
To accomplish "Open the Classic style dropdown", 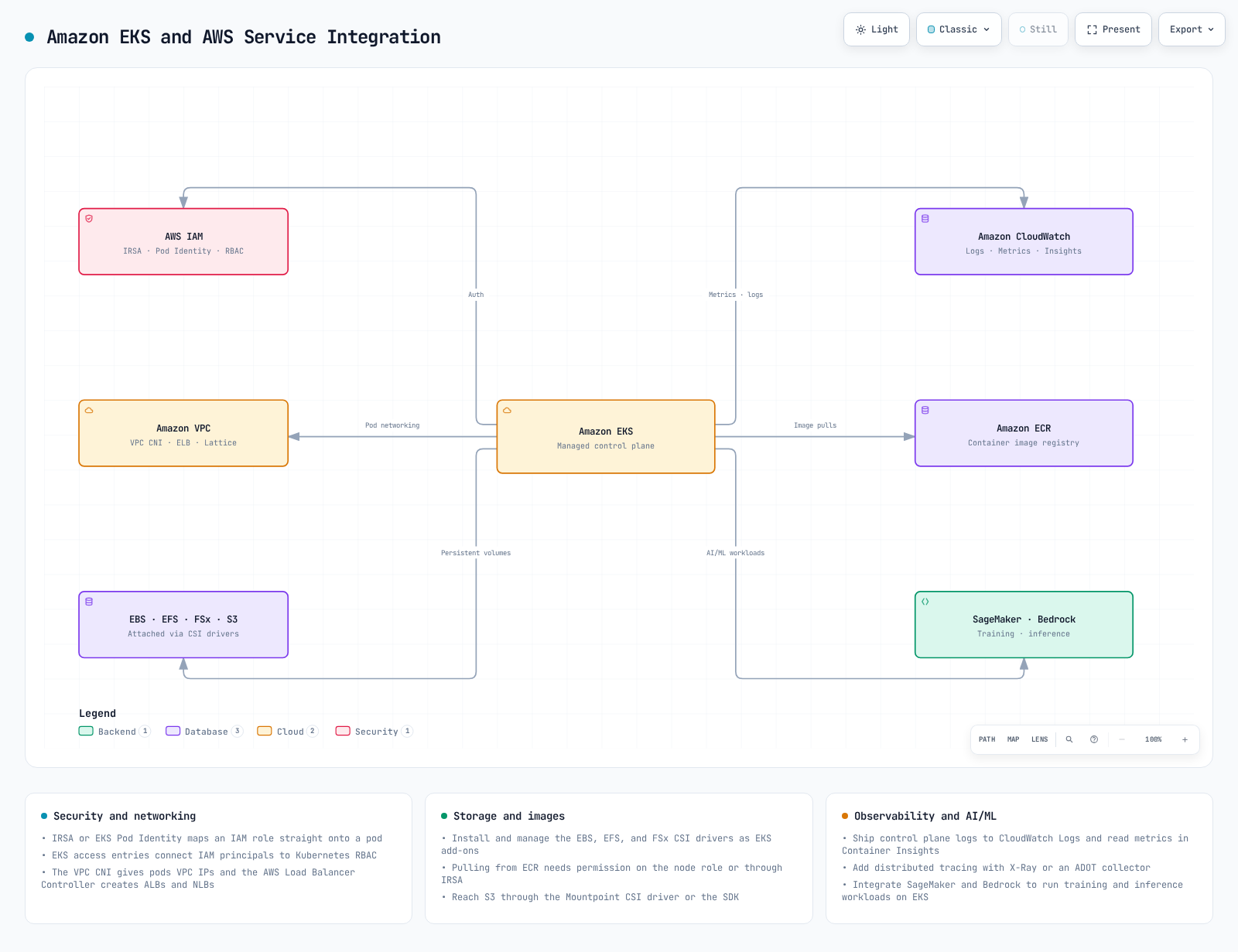I will click(959, 29).
